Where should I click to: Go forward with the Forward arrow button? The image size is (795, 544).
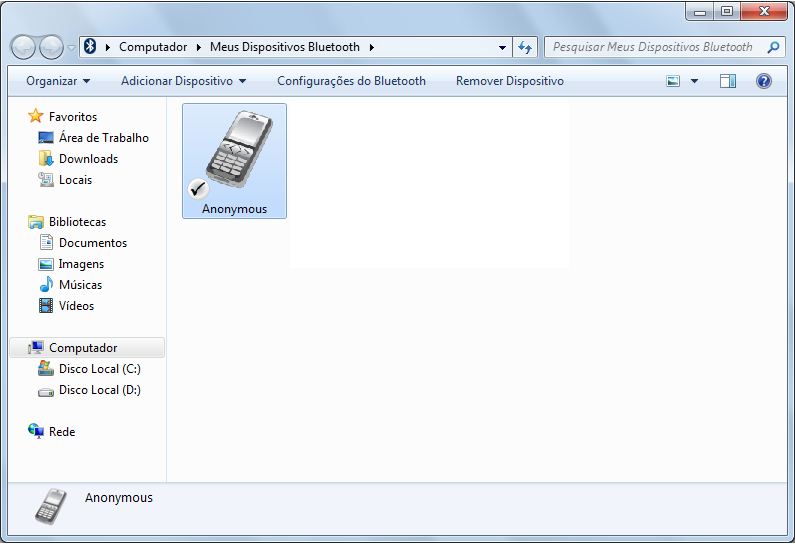pos(51,47)
